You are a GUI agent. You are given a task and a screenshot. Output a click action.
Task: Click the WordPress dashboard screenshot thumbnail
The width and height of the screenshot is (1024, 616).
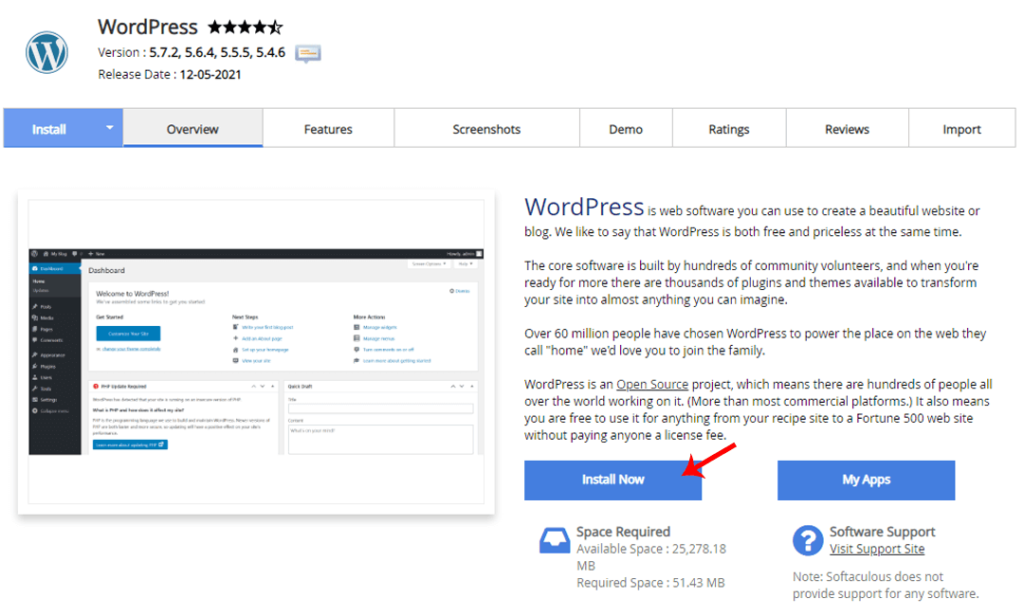click(x=256, y=351)
